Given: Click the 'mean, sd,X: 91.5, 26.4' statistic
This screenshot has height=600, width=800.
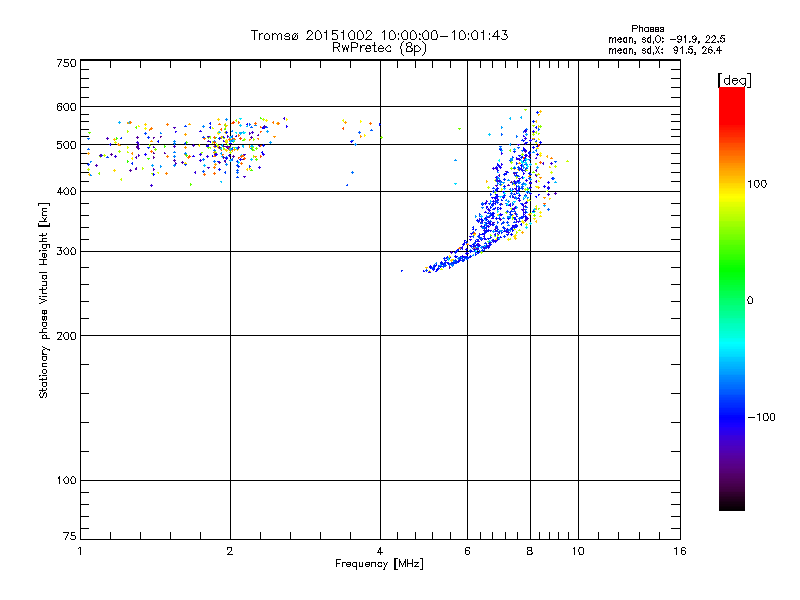Looking at the screenshot, I should click(665, 50).
